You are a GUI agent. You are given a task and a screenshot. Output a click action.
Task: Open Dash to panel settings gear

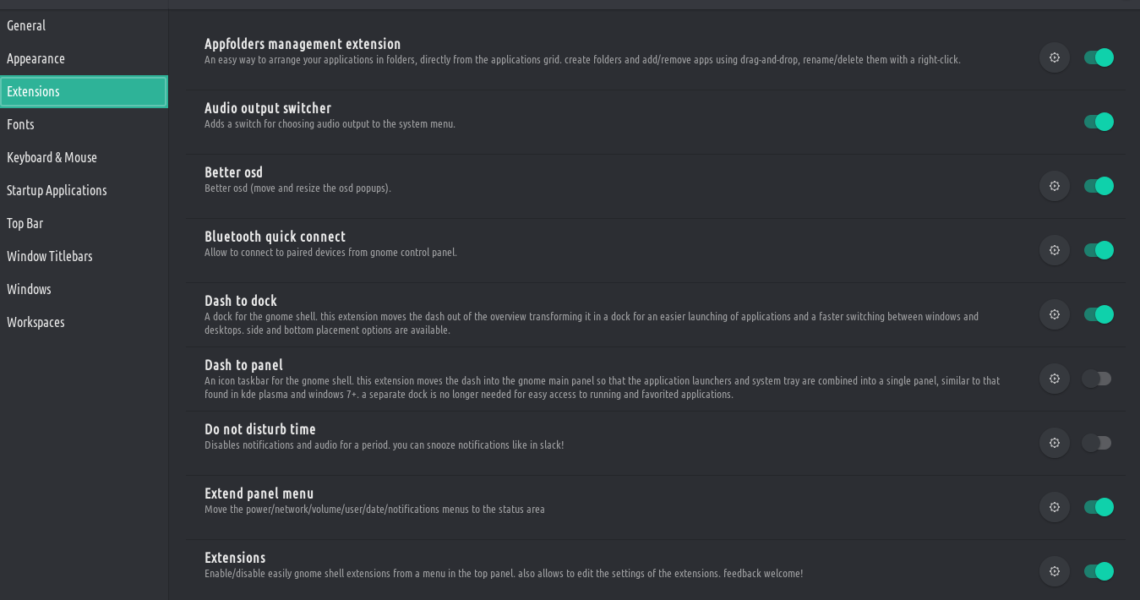(1054, 378)
